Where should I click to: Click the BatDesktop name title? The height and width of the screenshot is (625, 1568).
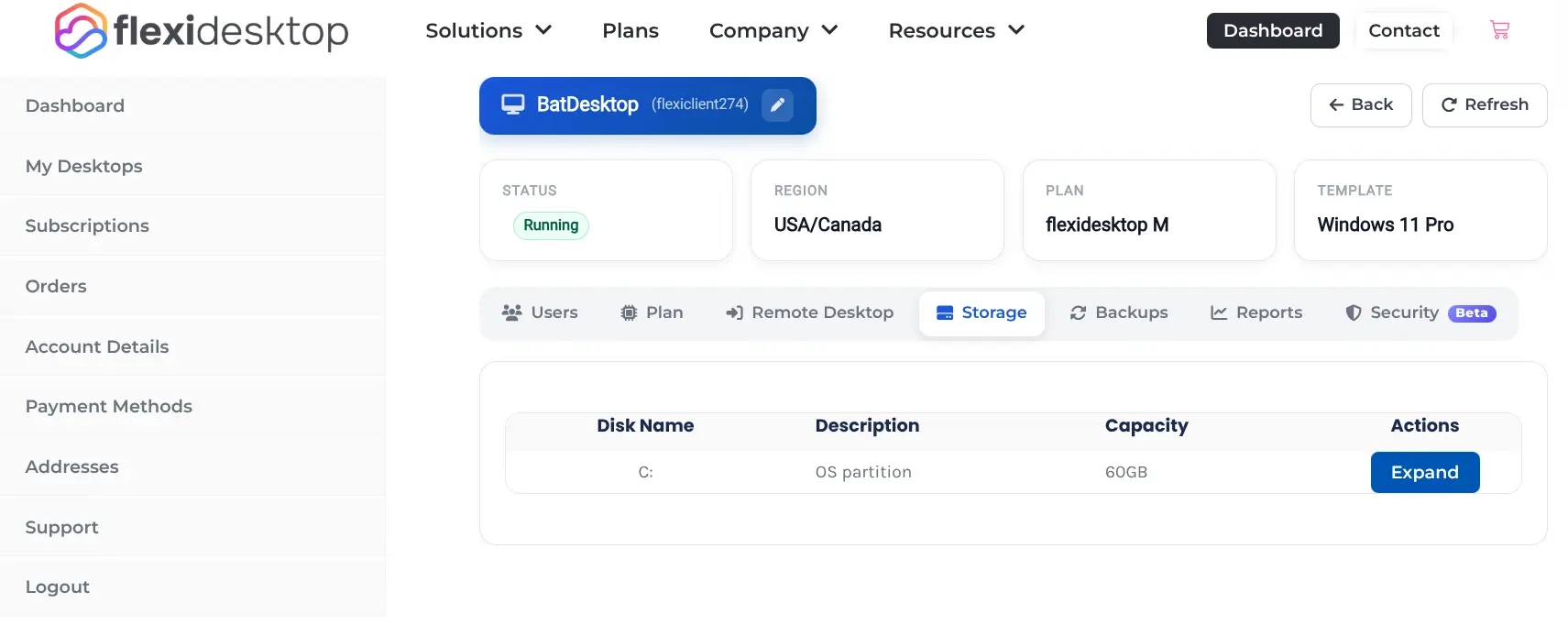[587, 104]
